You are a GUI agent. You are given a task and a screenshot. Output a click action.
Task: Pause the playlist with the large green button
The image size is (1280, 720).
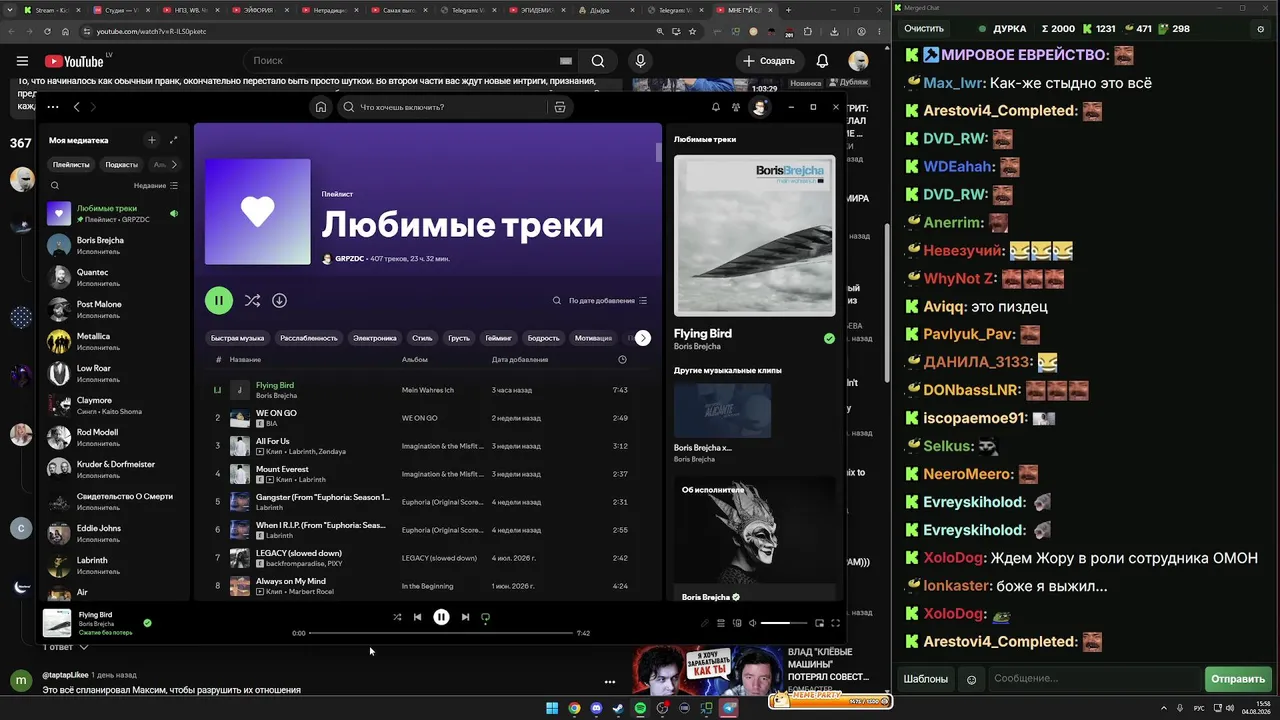tap(219, 300)
